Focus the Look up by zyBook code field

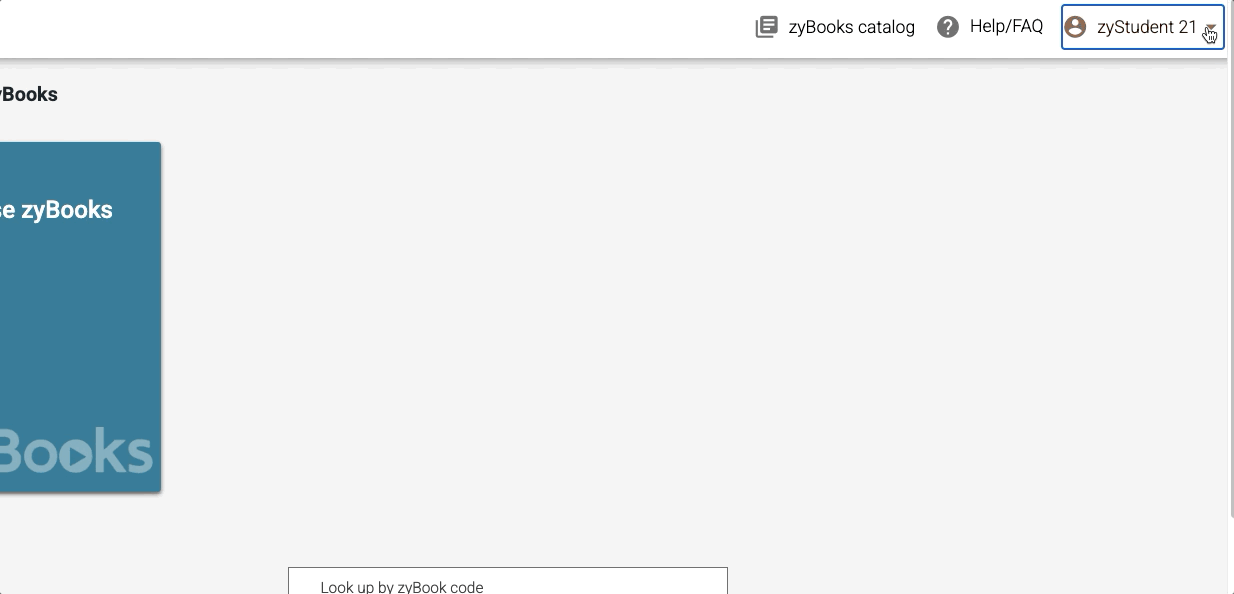508,581
